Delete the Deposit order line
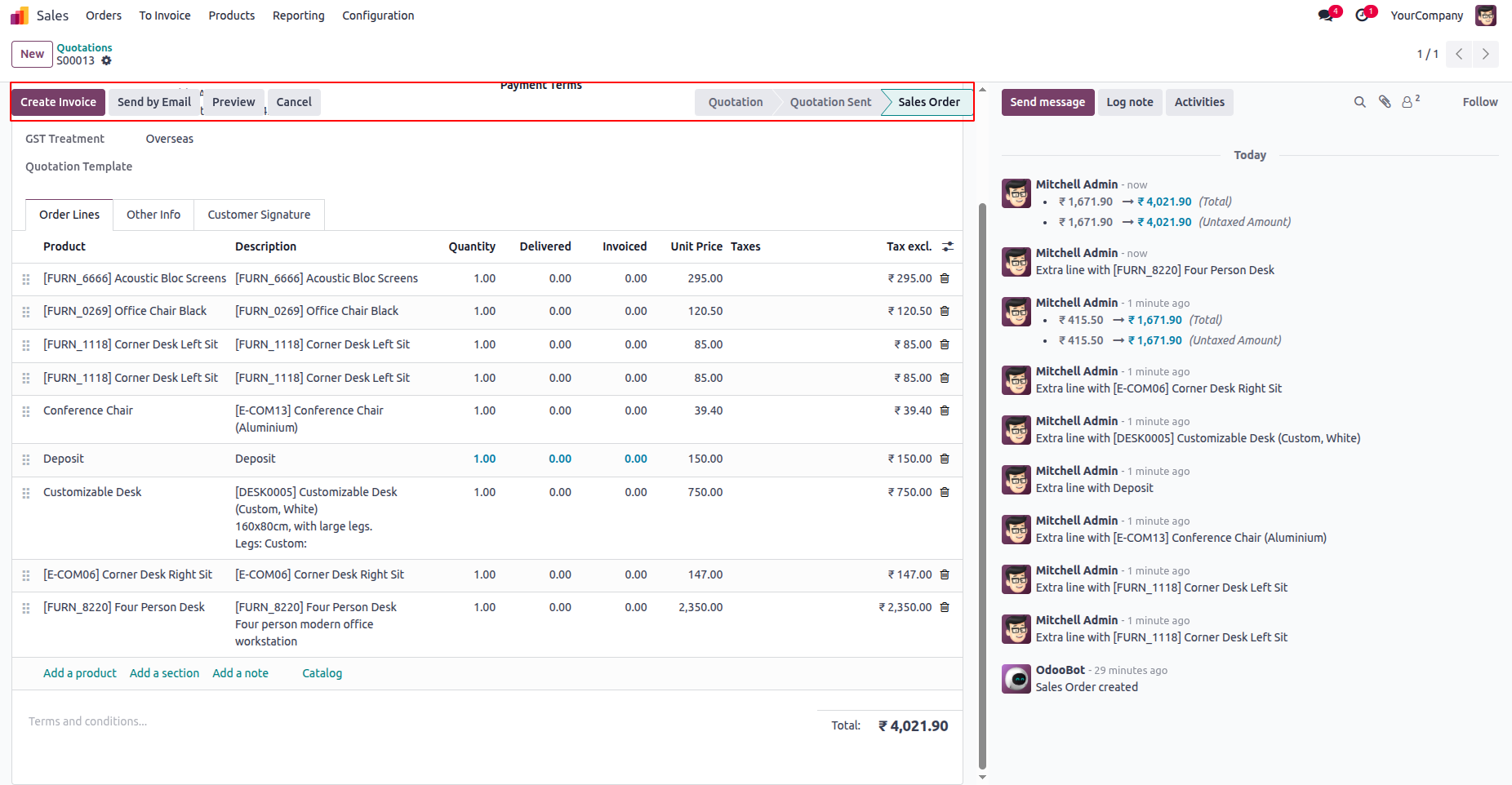 [945, 459]
